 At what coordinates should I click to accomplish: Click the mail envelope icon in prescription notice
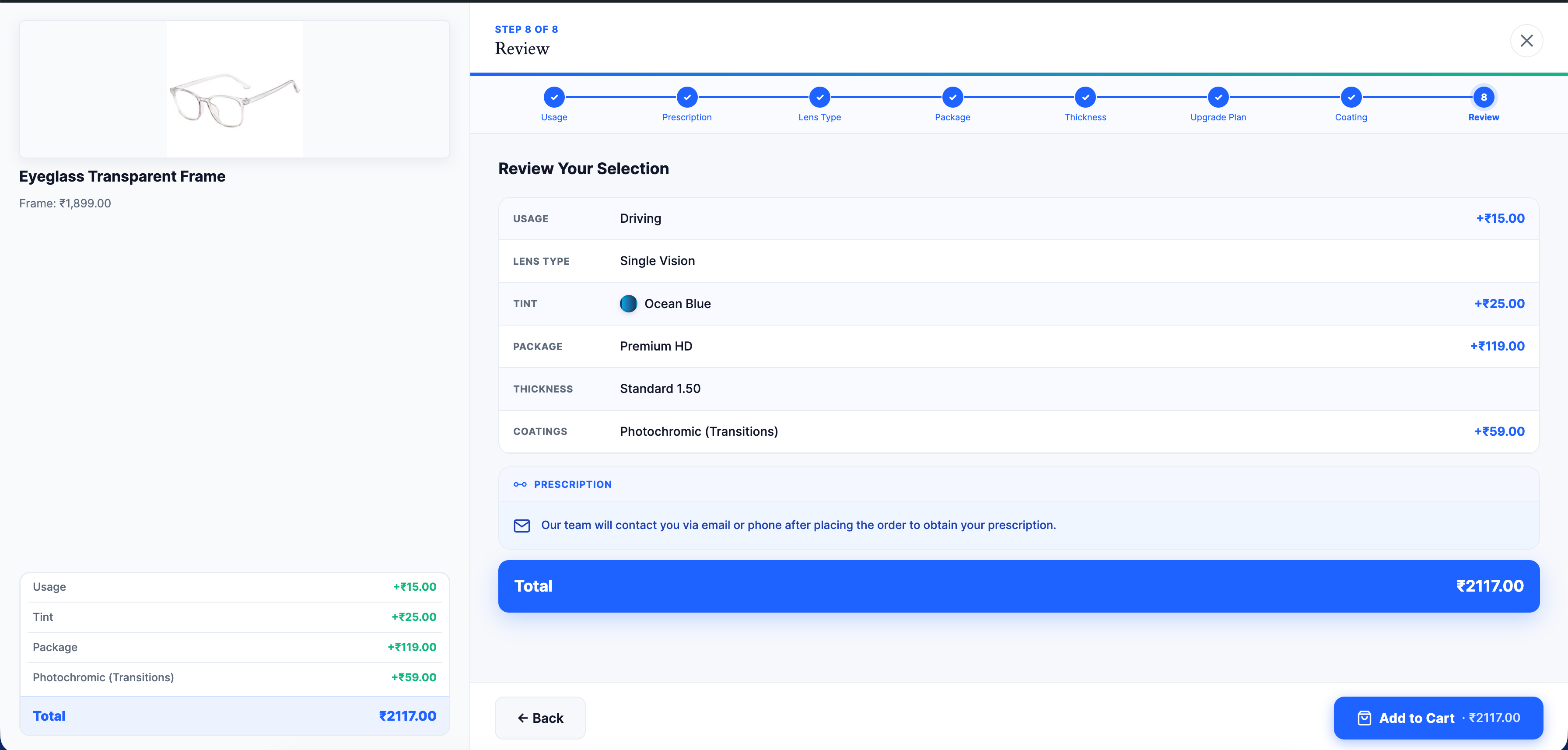521,525
